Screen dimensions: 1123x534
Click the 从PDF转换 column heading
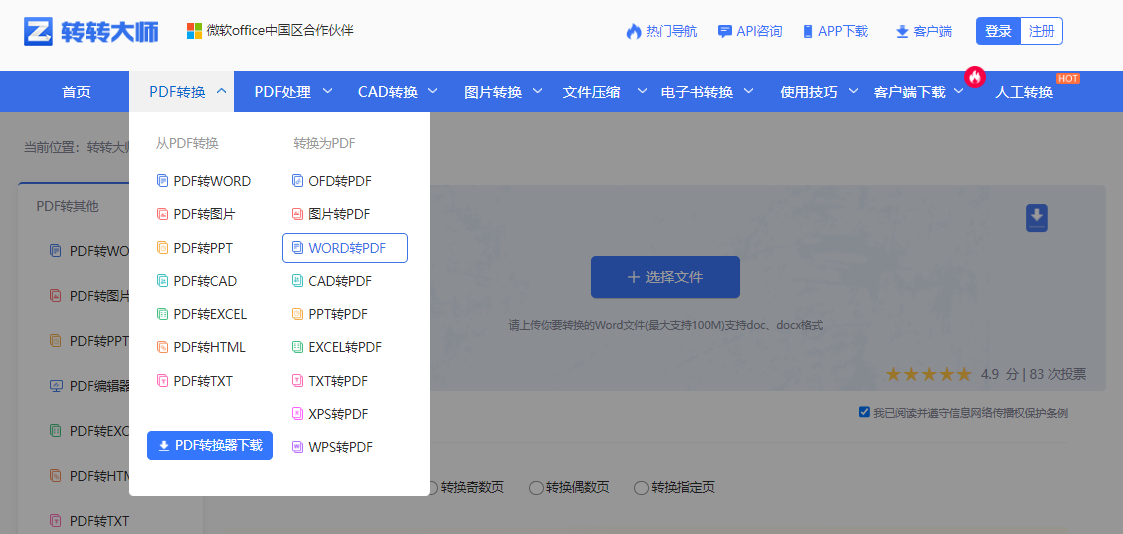[187, 144]
